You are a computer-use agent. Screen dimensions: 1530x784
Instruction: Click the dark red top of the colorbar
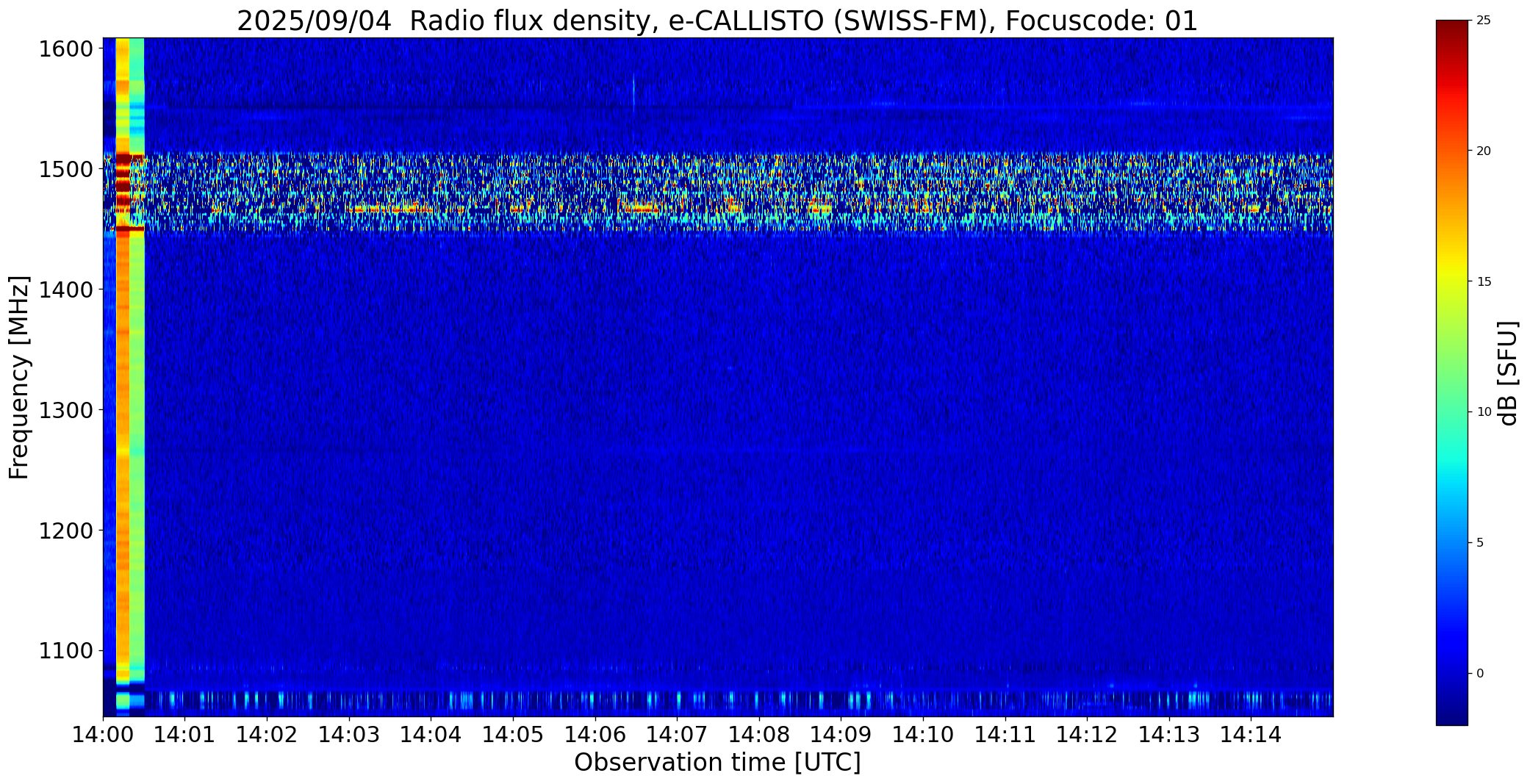tap(1452, 33)
